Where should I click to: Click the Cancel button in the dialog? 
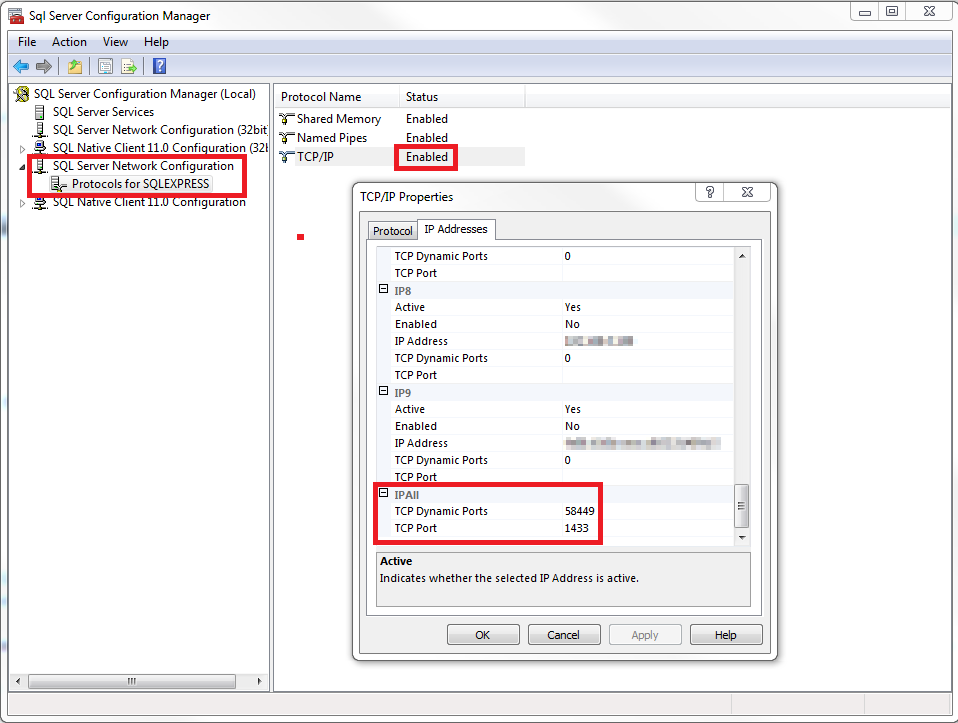pos(564,634)
